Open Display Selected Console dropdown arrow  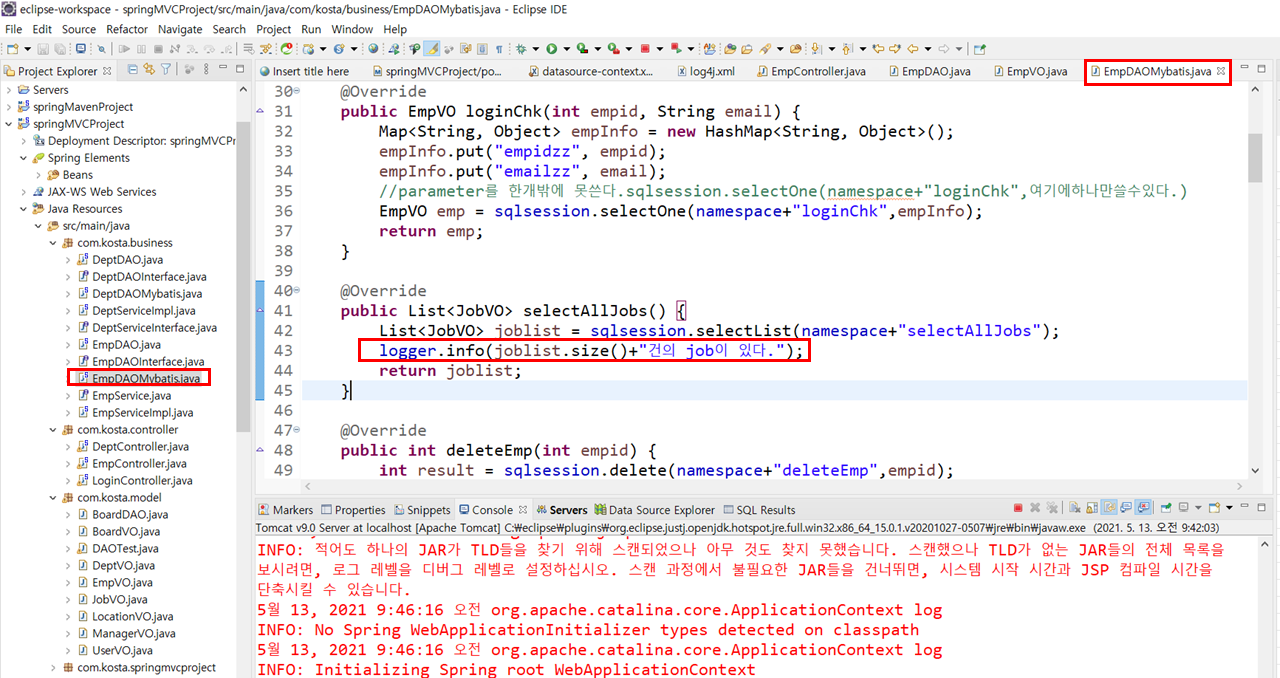coord(1198,508)
